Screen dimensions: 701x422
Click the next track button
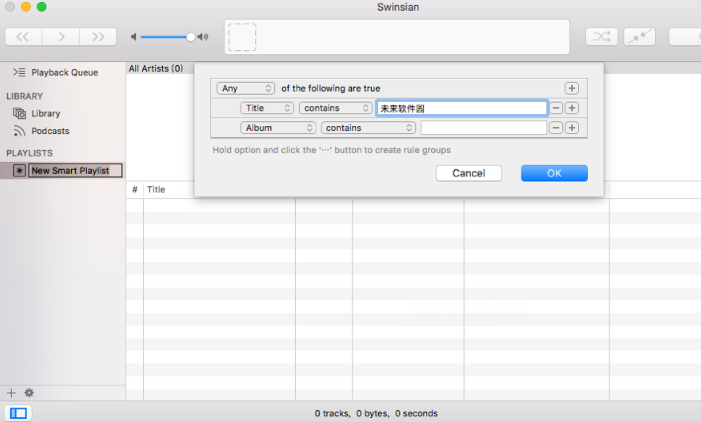[x=98, y=37]
